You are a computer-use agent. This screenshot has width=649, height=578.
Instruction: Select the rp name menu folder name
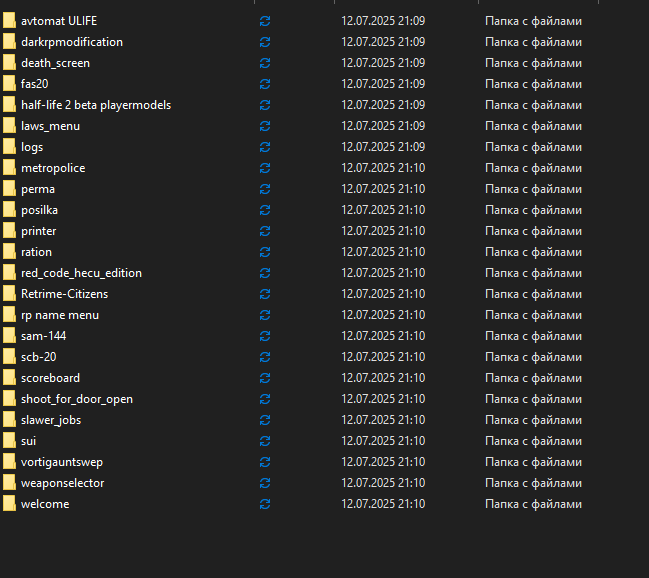pyautogui.click(x=60, y=315)
